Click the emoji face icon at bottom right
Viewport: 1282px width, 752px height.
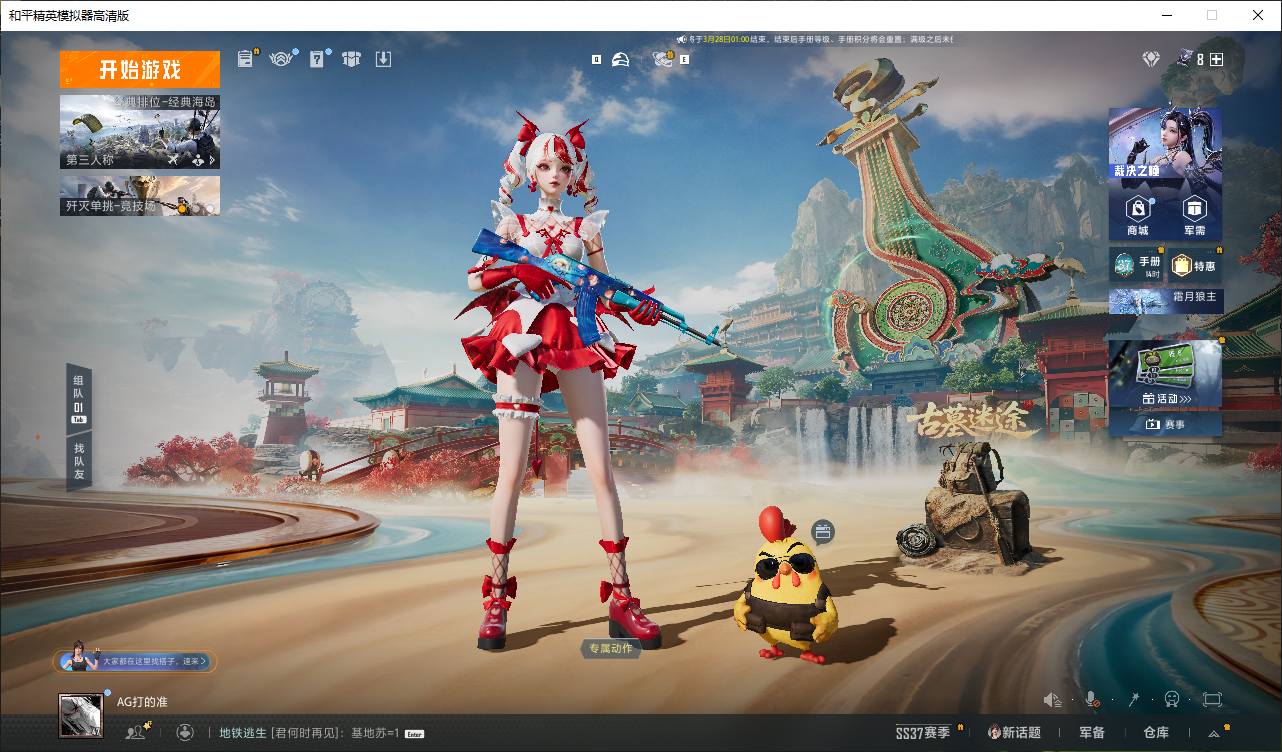tap(1172, 699)
